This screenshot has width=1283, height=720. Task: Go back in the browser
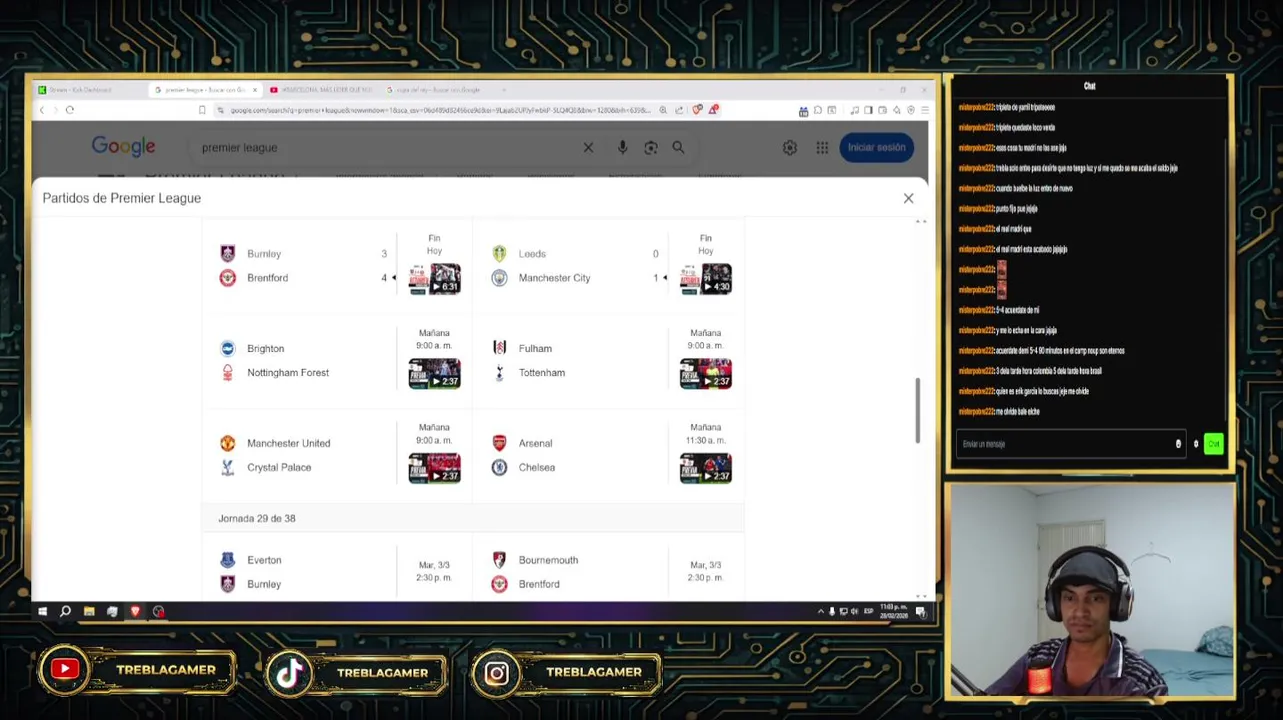coord(41,110)
